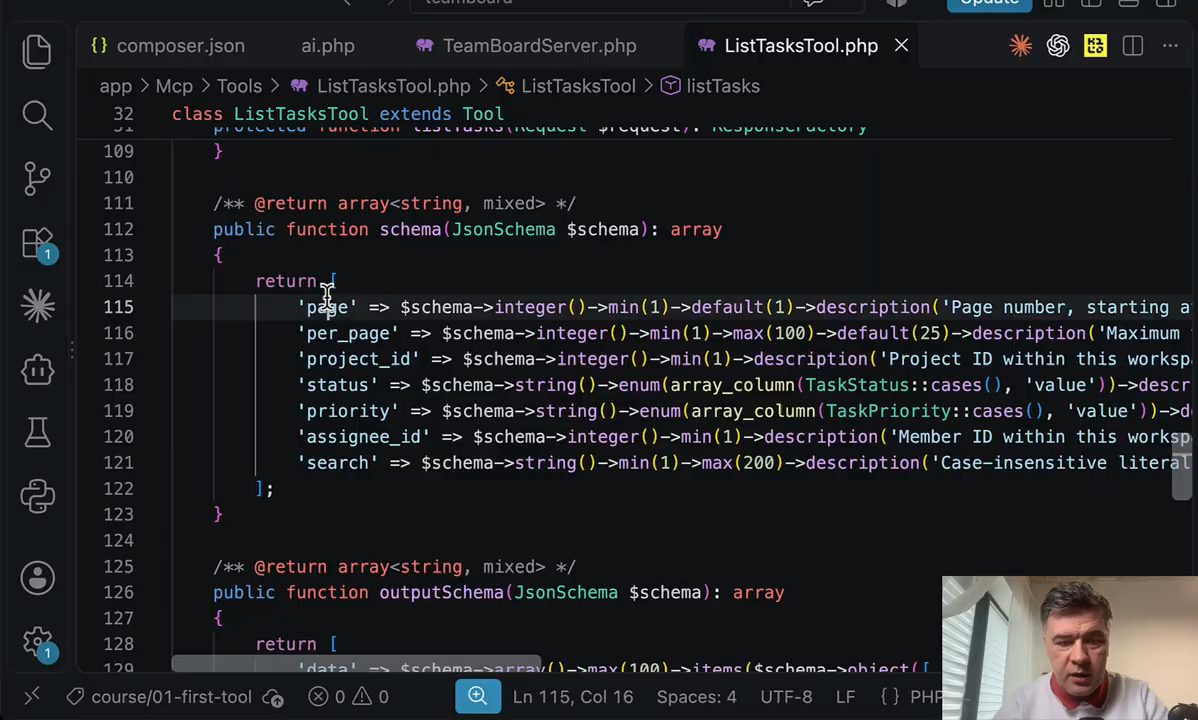Click the blue zoom magnifier in status bar
1198x720 pixels.
coord(478,696)
